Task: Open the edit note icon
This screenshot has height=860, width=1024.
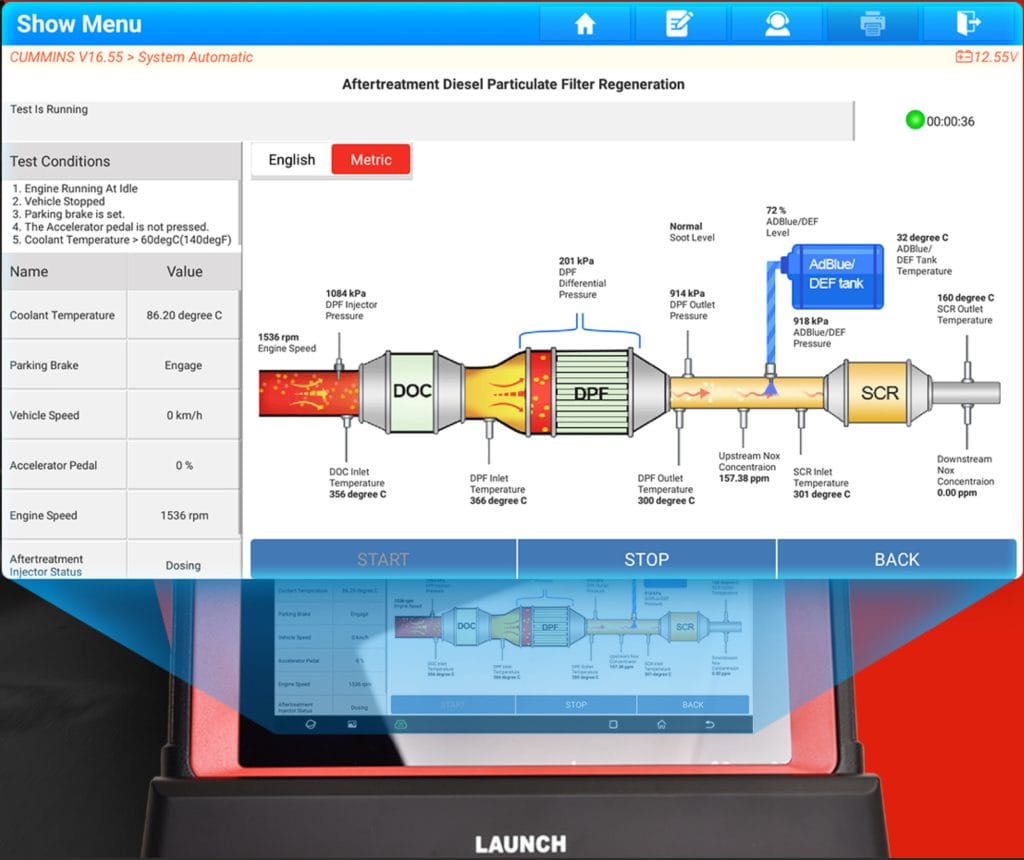Action: point(679,24)
